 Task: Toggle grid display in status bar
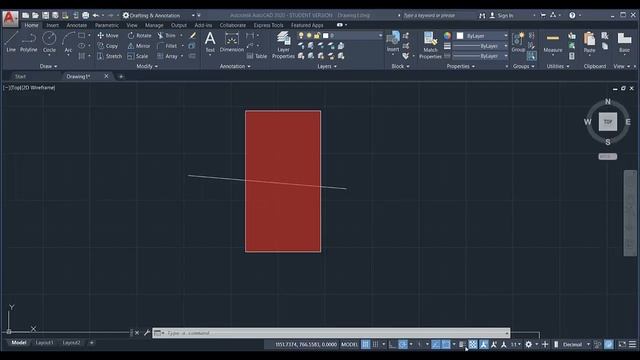click(x=365, y=344)
